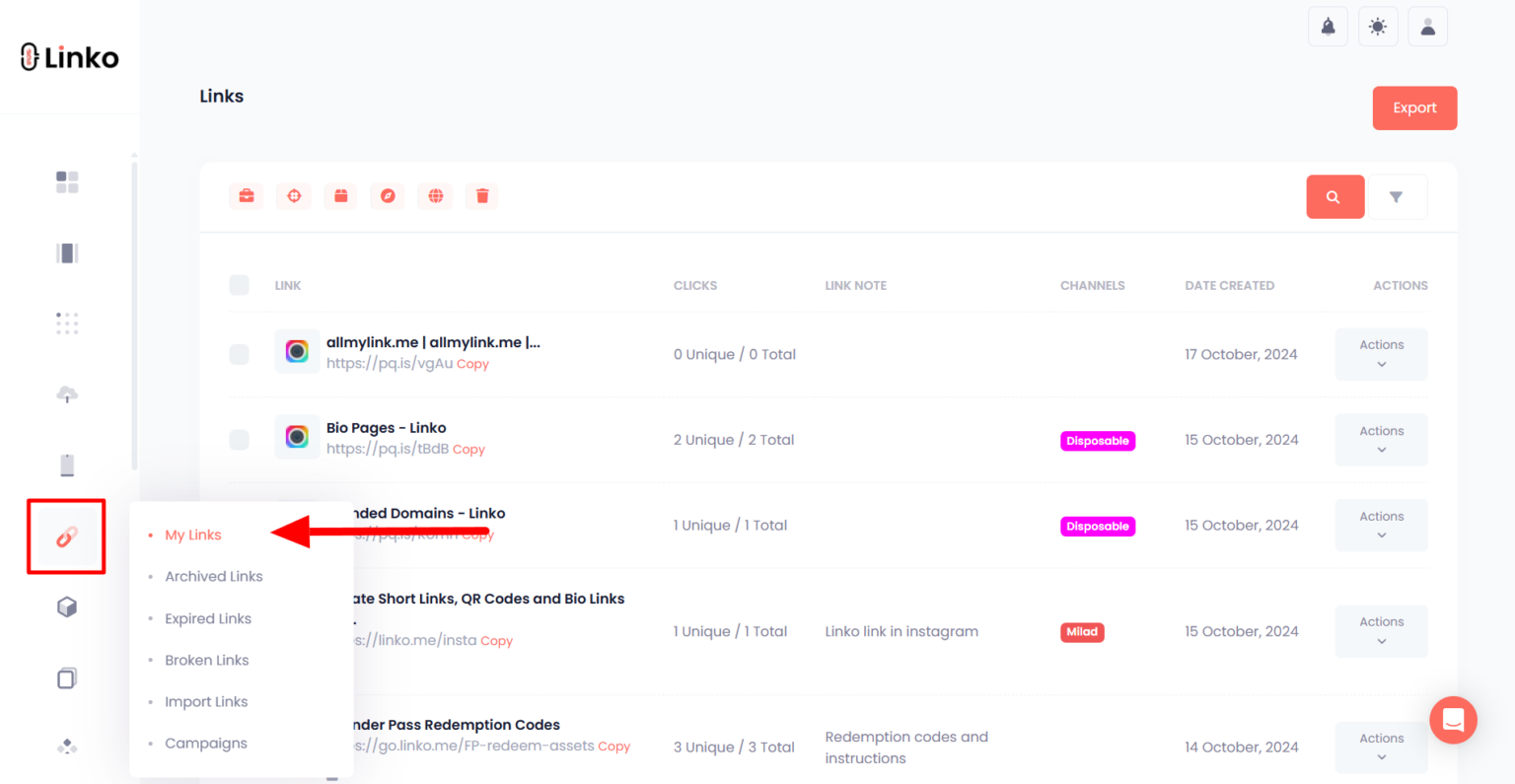Open the user profile icon
Screen dimensions: 1515x784
tap(1427, 27)
